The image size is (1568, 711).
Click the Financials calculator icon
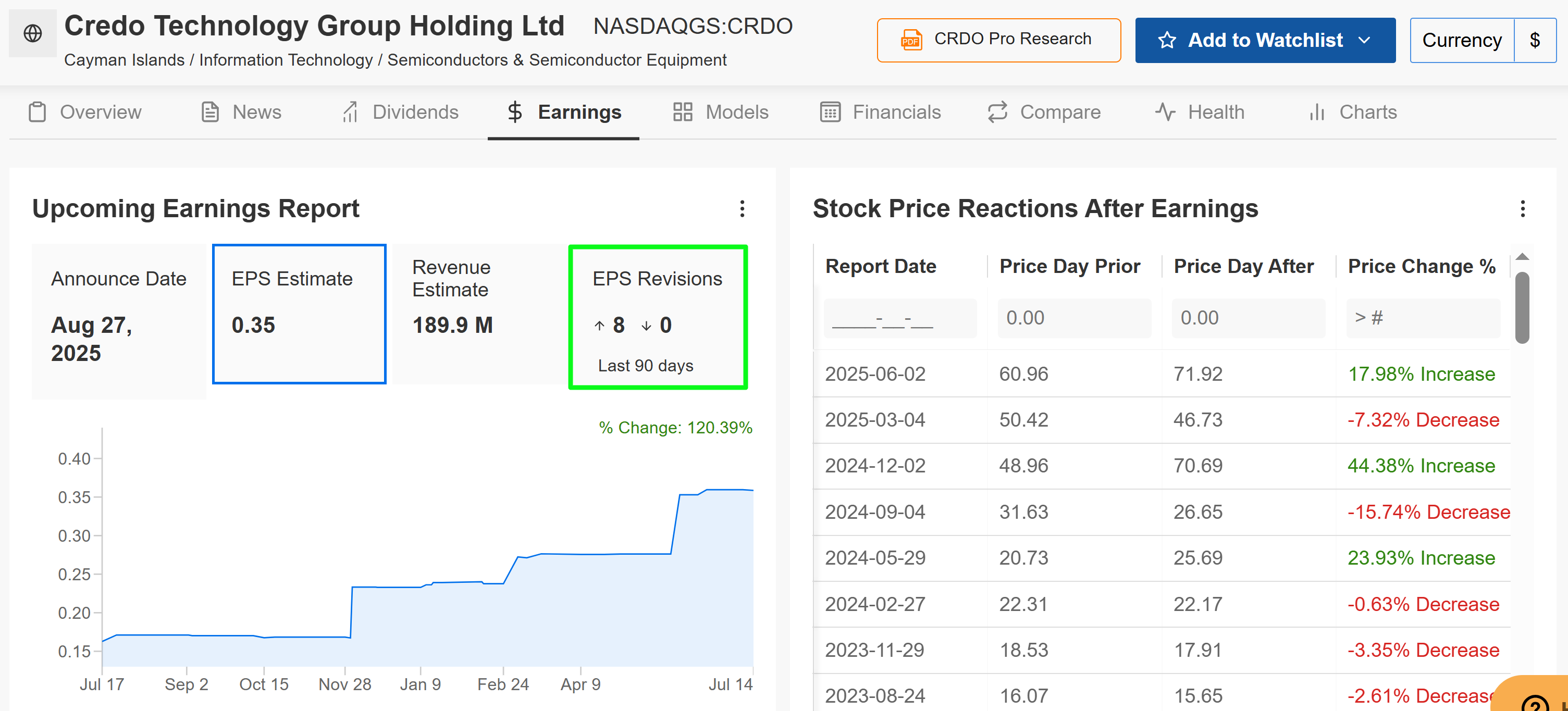pyautogui.click(x=830, y=112)
